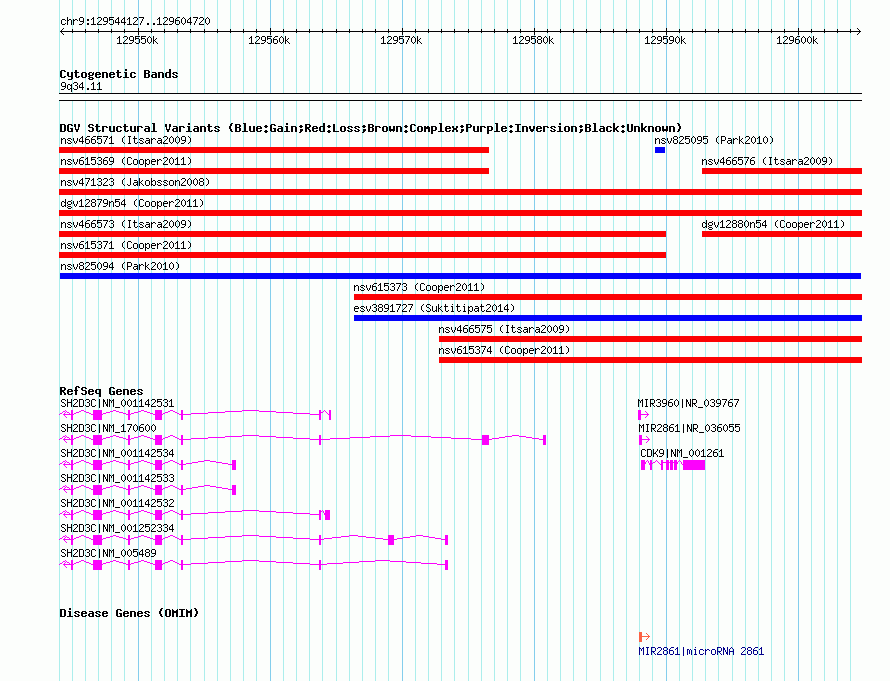Click the DGV Structural Variants track title
This screenshot has height=681, width=890.
[x=371, y=128]
